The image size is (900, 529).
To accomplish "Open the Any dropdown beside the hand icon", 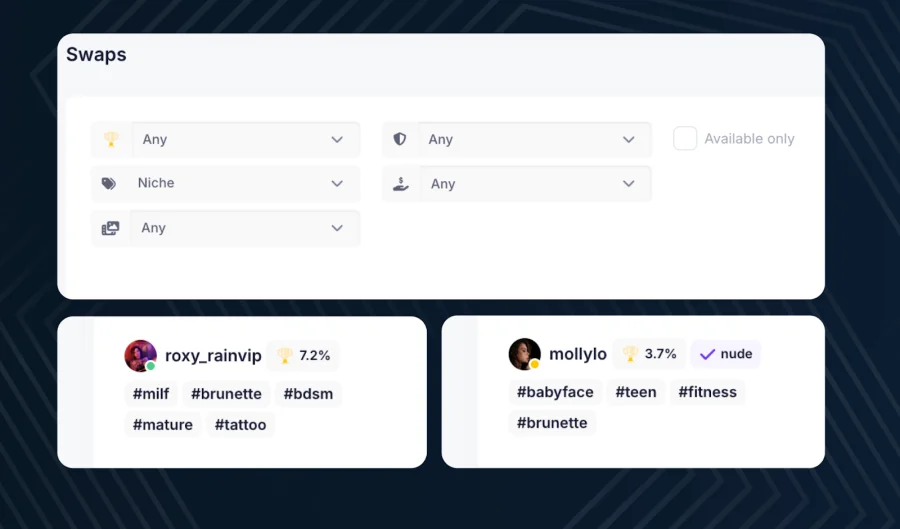I will [534, 184].
